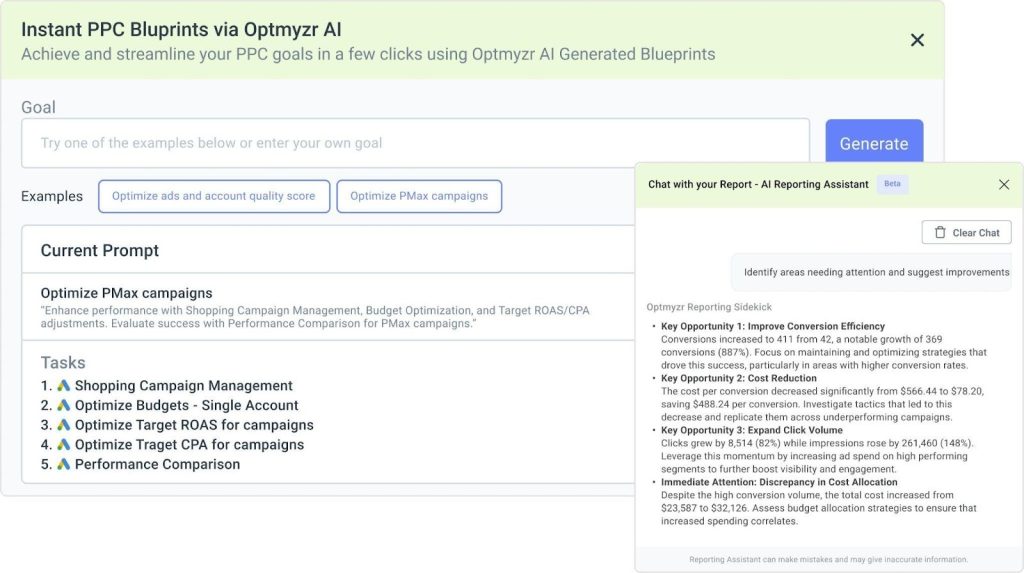
Task: Click Google Ads icon next to Performance Comparison
Action: [64, 464]
